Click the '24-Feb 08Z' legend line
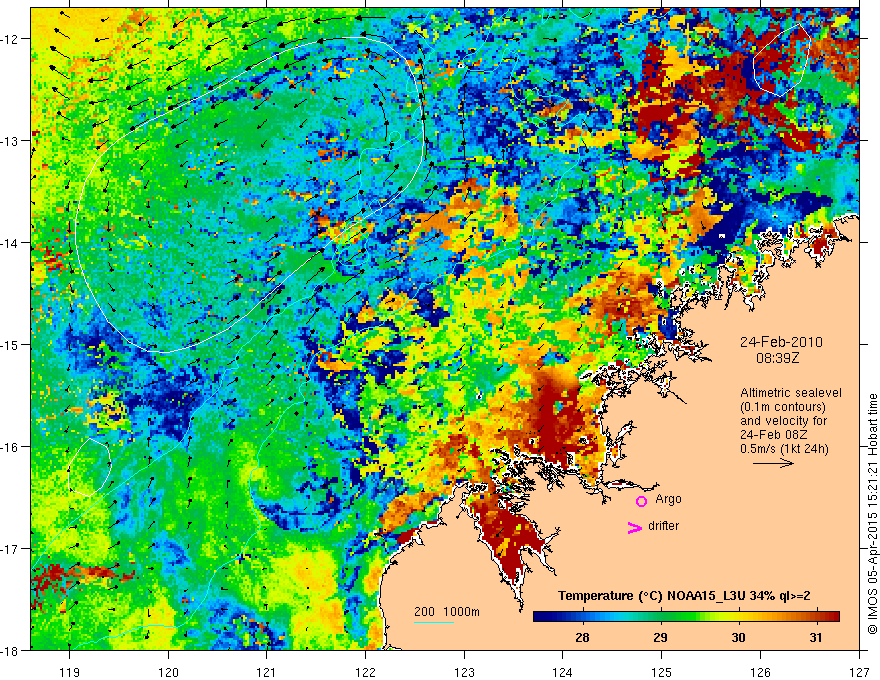Screen dimensions: 880x680 point(774,435)
